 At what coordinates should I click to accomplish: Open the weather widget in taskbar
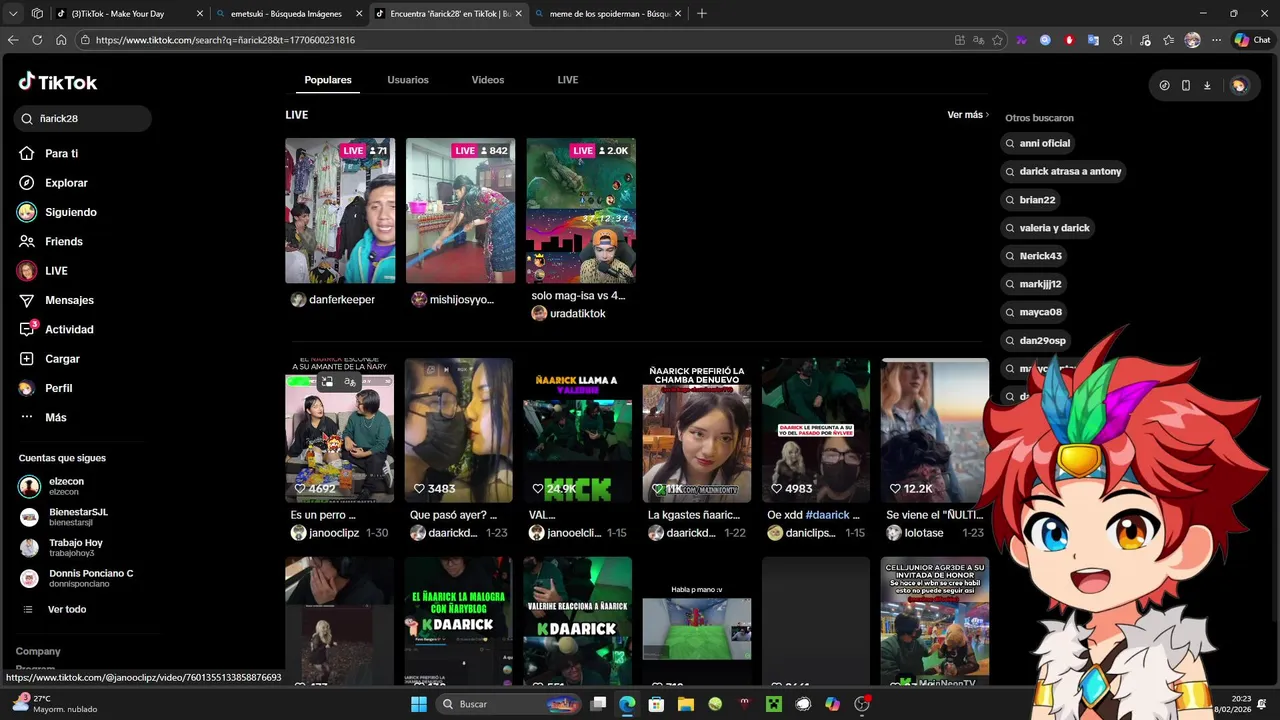coord(55,704)
